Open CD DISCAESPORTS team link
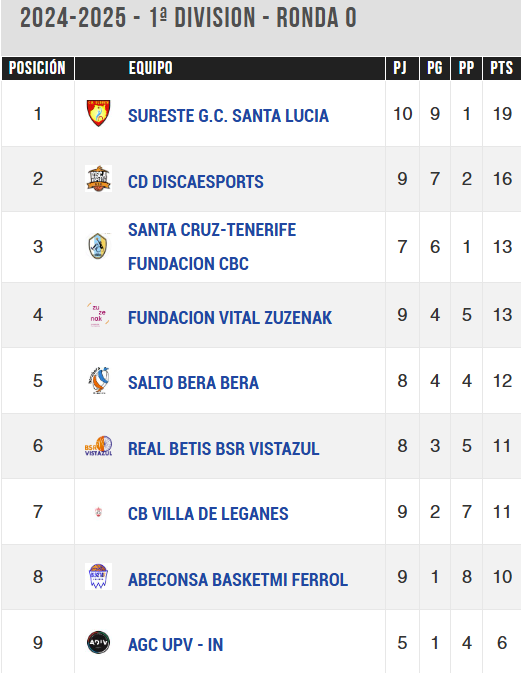This screenshot has height=673, width=521. (196, 182)
